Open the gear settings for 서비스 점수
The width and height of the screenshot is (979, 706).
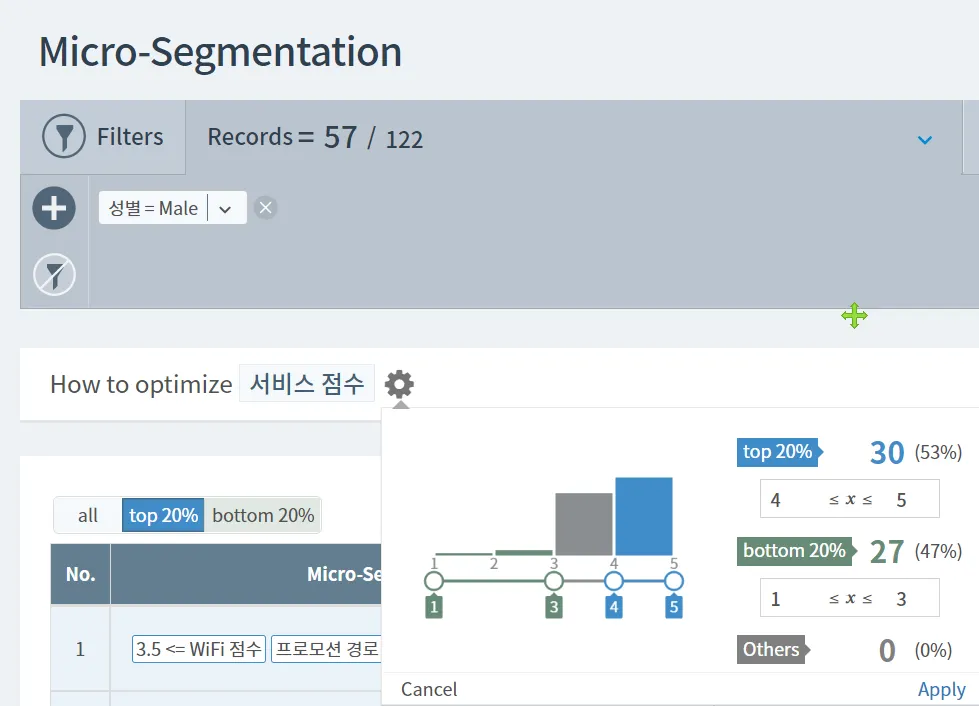[399, 384]
